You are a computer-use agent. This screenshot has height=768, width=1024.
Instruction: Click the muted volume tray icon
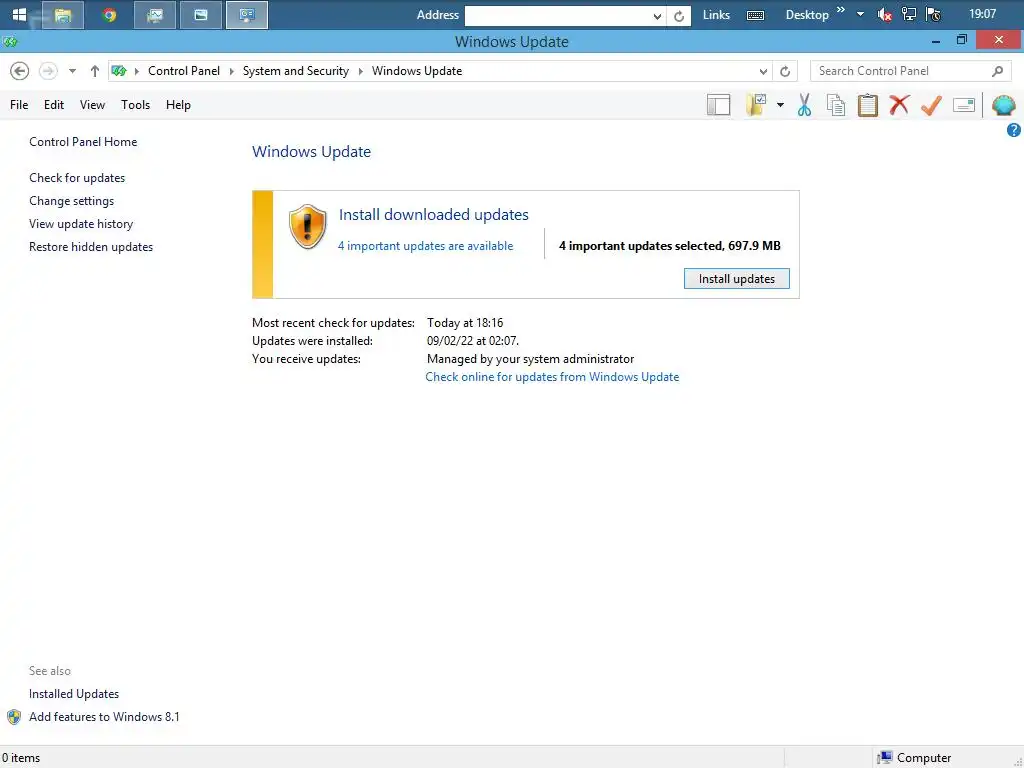[884, 15]
